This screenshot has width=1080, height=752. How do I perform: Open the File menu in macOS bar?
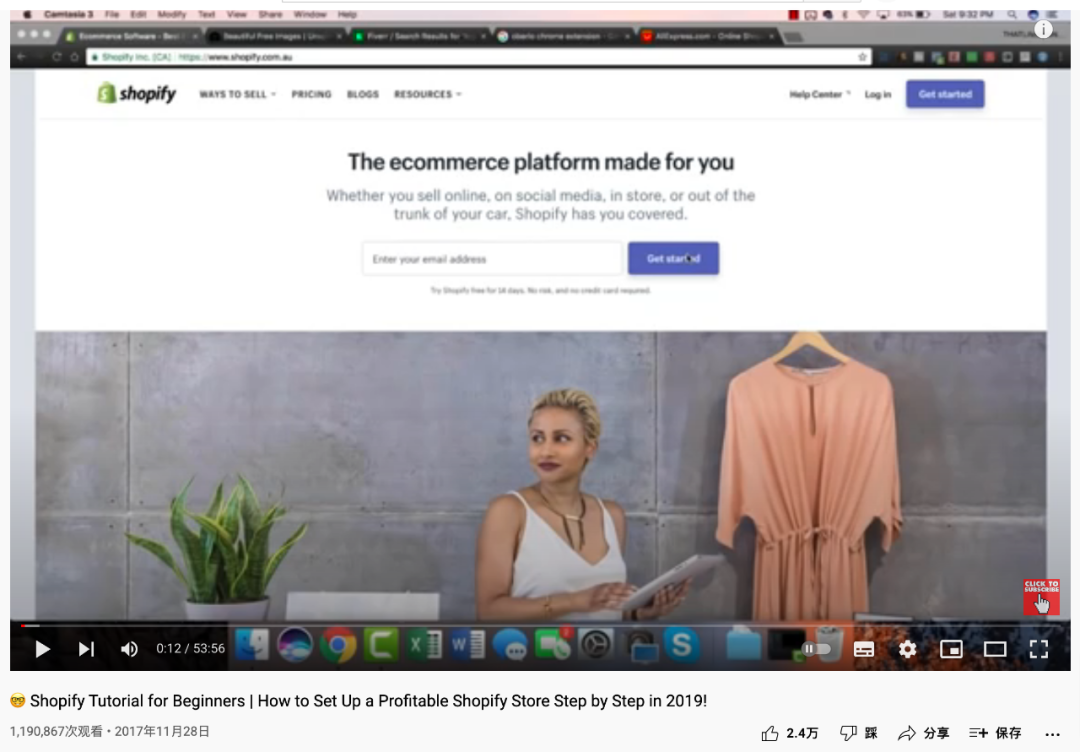coord(112,14)
